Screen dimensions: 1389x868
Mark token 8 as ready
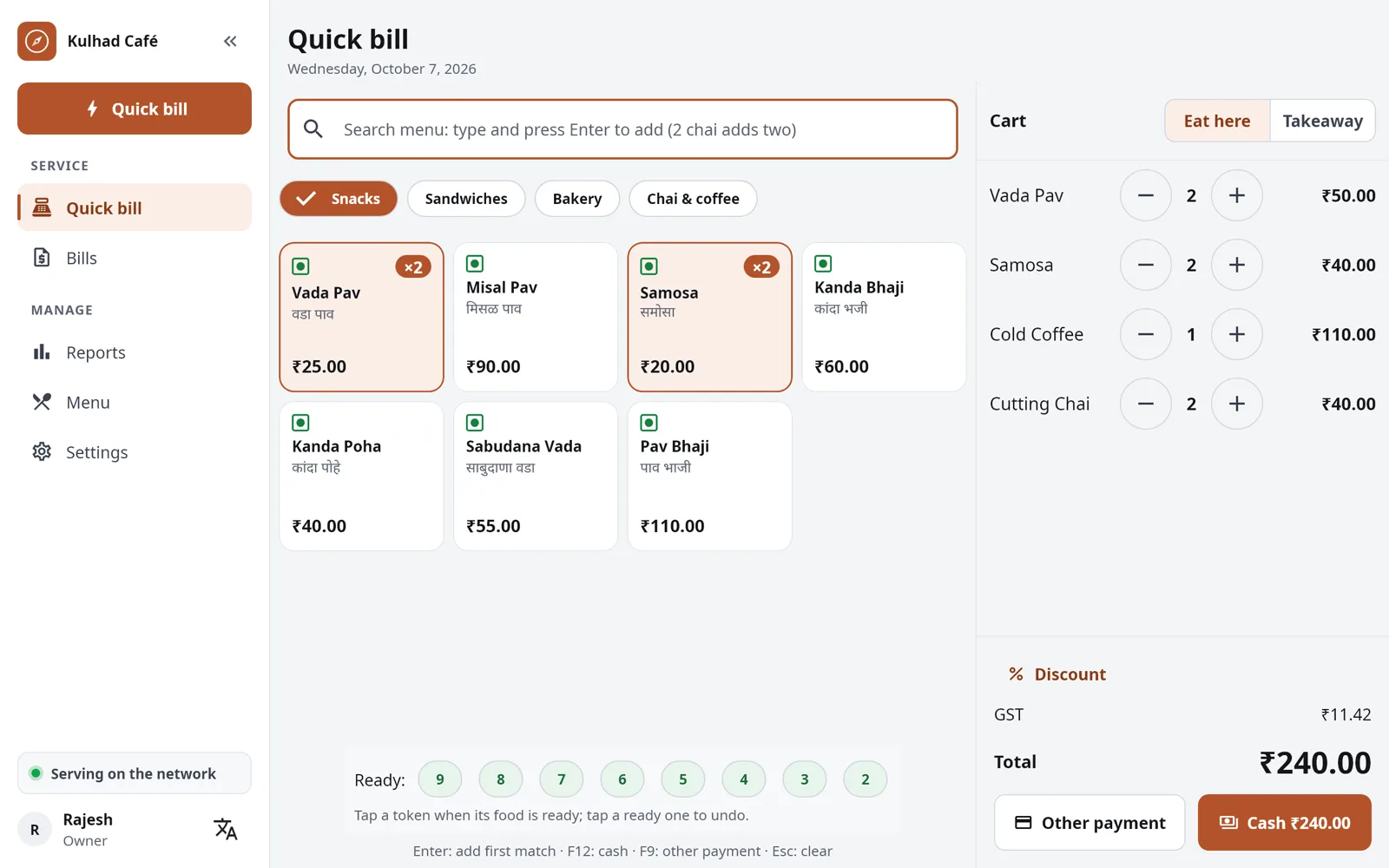point(501,779)
